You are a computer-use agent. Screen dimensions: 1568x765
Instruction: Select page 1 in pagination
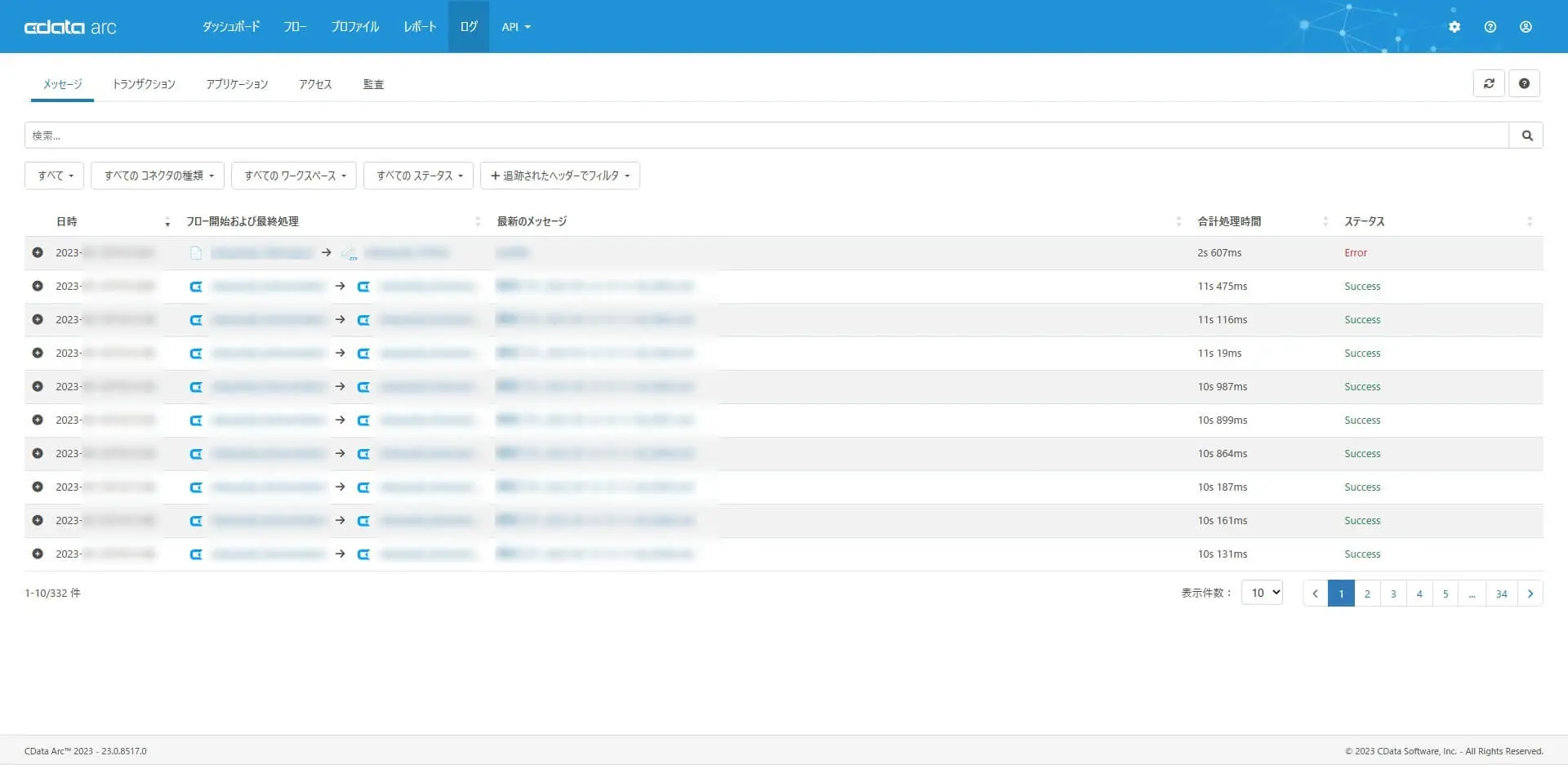tap(1341, 594)
